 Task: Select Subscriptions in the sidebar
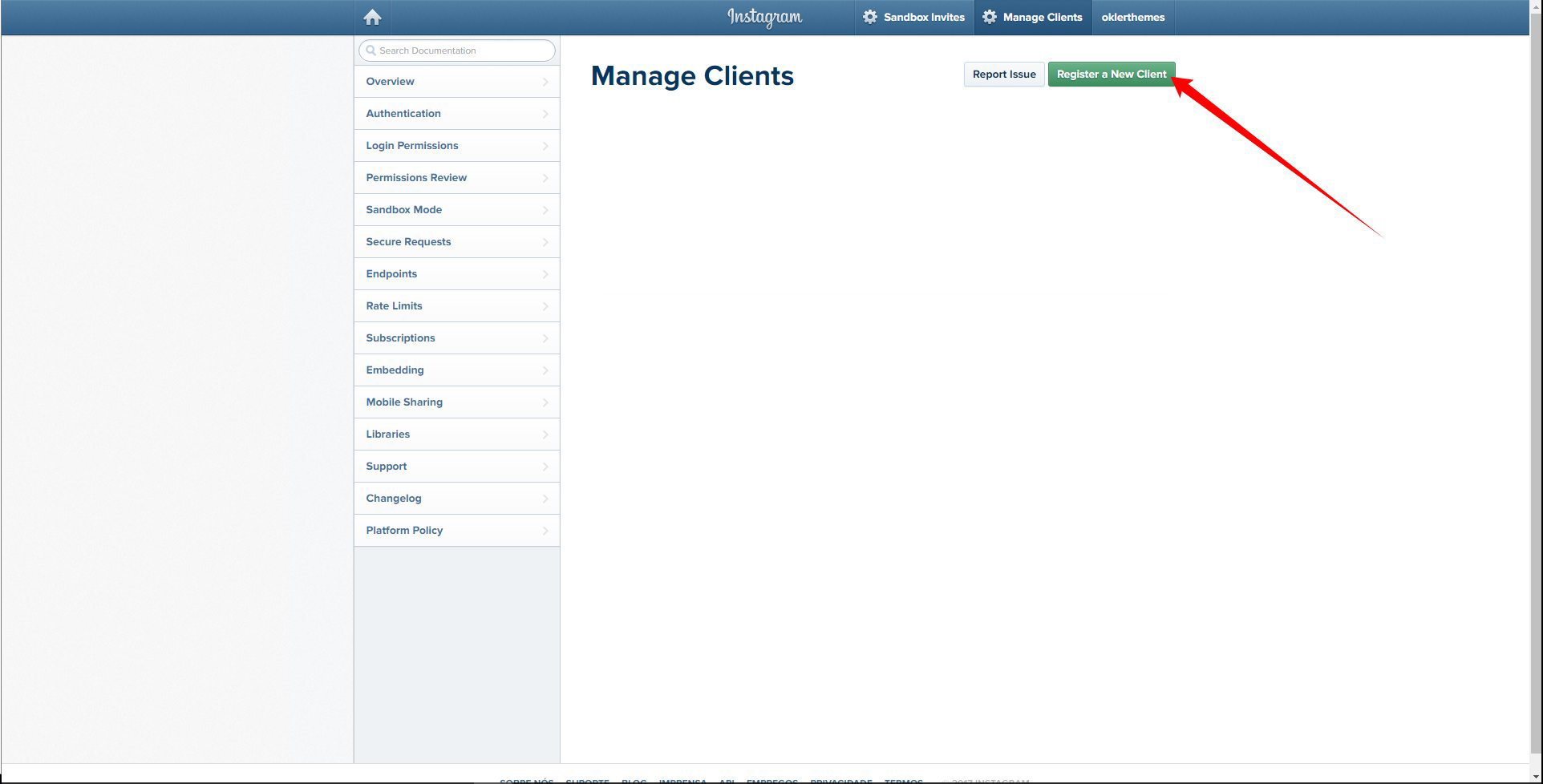pos(400,338)
